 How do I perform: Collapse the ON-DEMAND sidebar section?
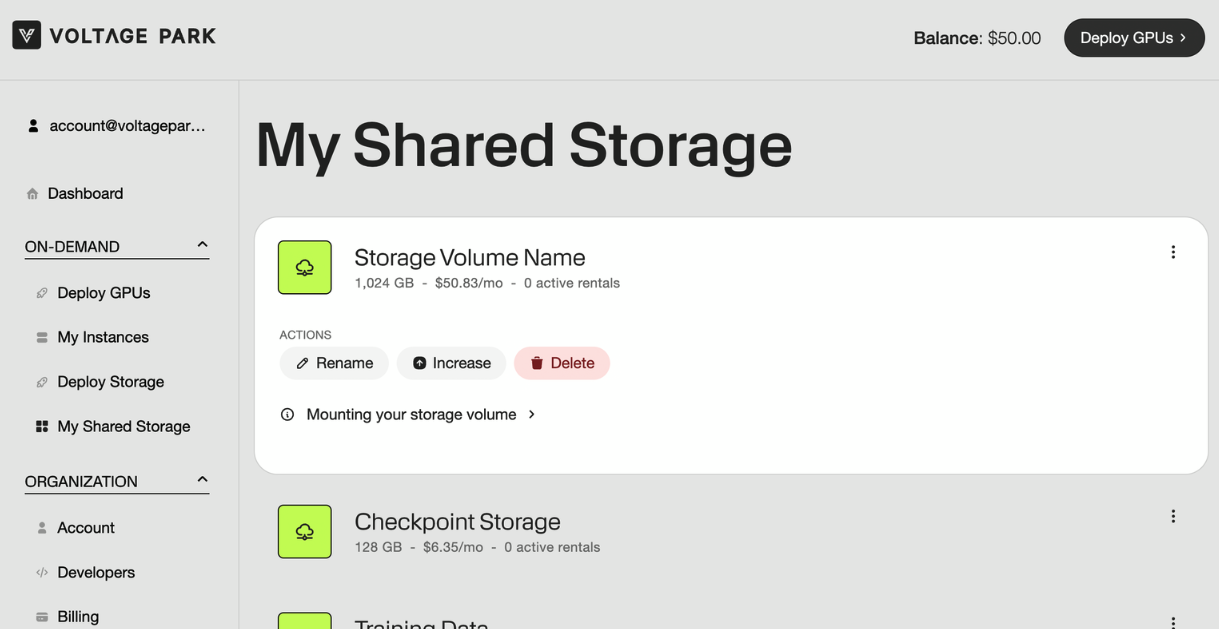(202, 245)
